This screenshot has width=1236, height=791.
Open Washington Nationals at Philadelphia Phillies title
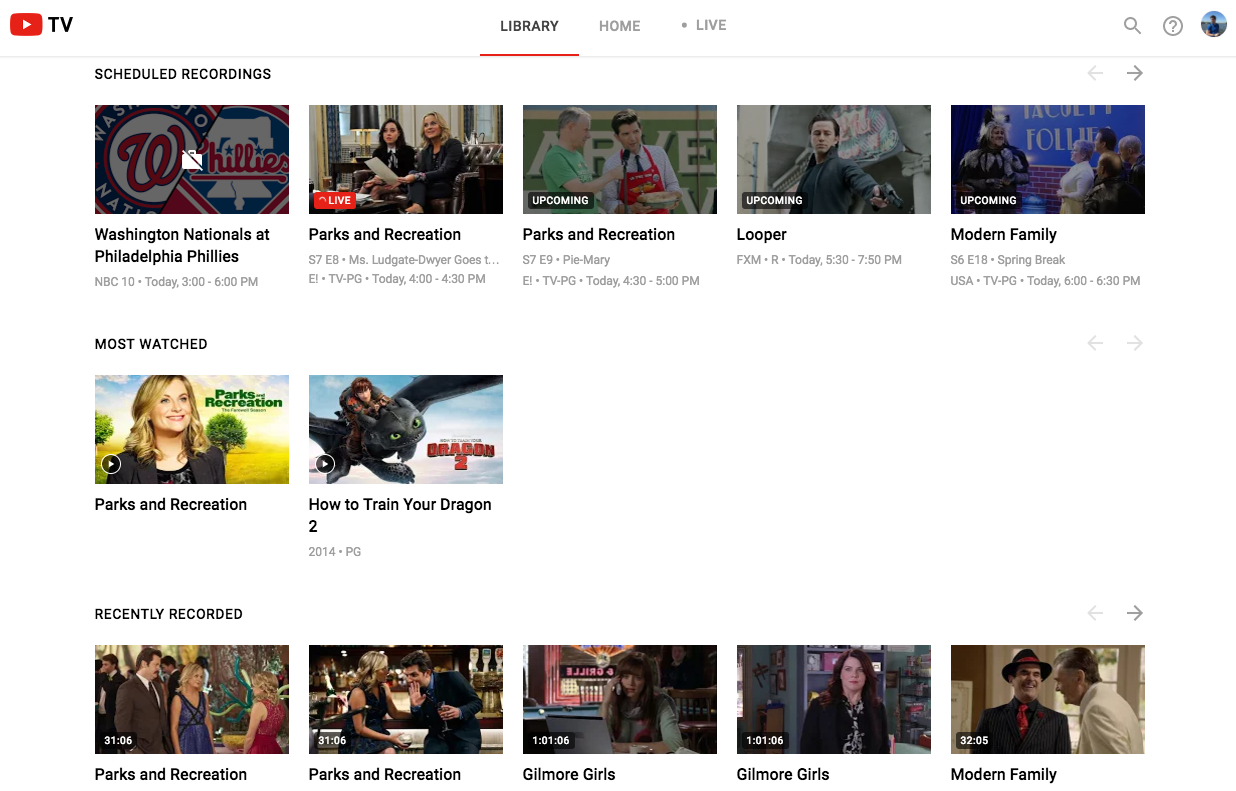coord(182,245)
